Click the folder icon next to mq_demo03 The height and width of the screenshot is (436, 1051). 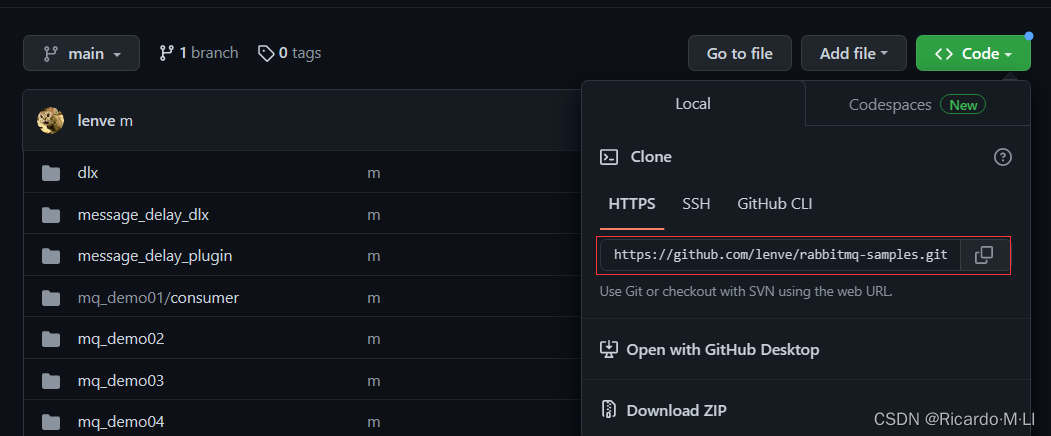[x=51, y=381]
